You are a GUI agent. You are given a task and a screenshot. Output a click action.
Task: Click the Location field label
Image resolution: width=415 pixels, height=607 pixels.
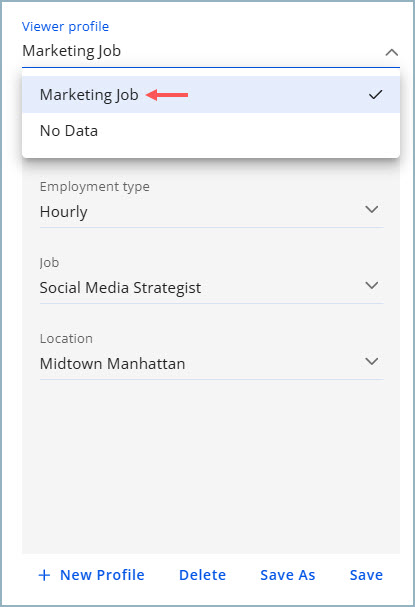(66, 338)
